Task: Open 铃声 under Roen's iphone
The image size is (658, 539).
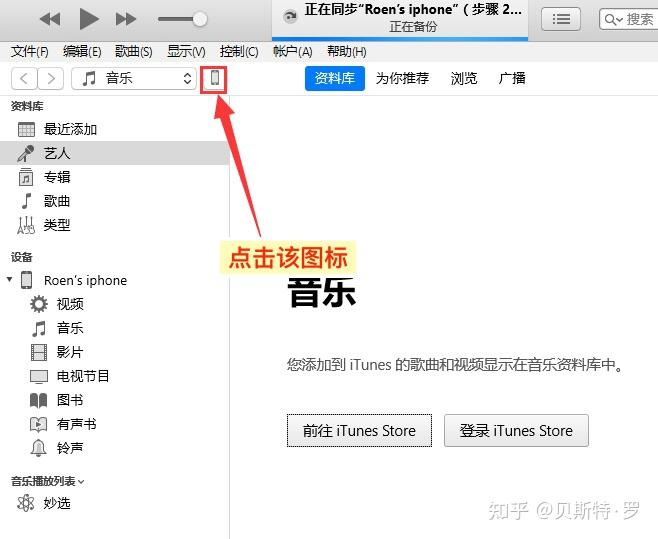Action: click(70, 448)
